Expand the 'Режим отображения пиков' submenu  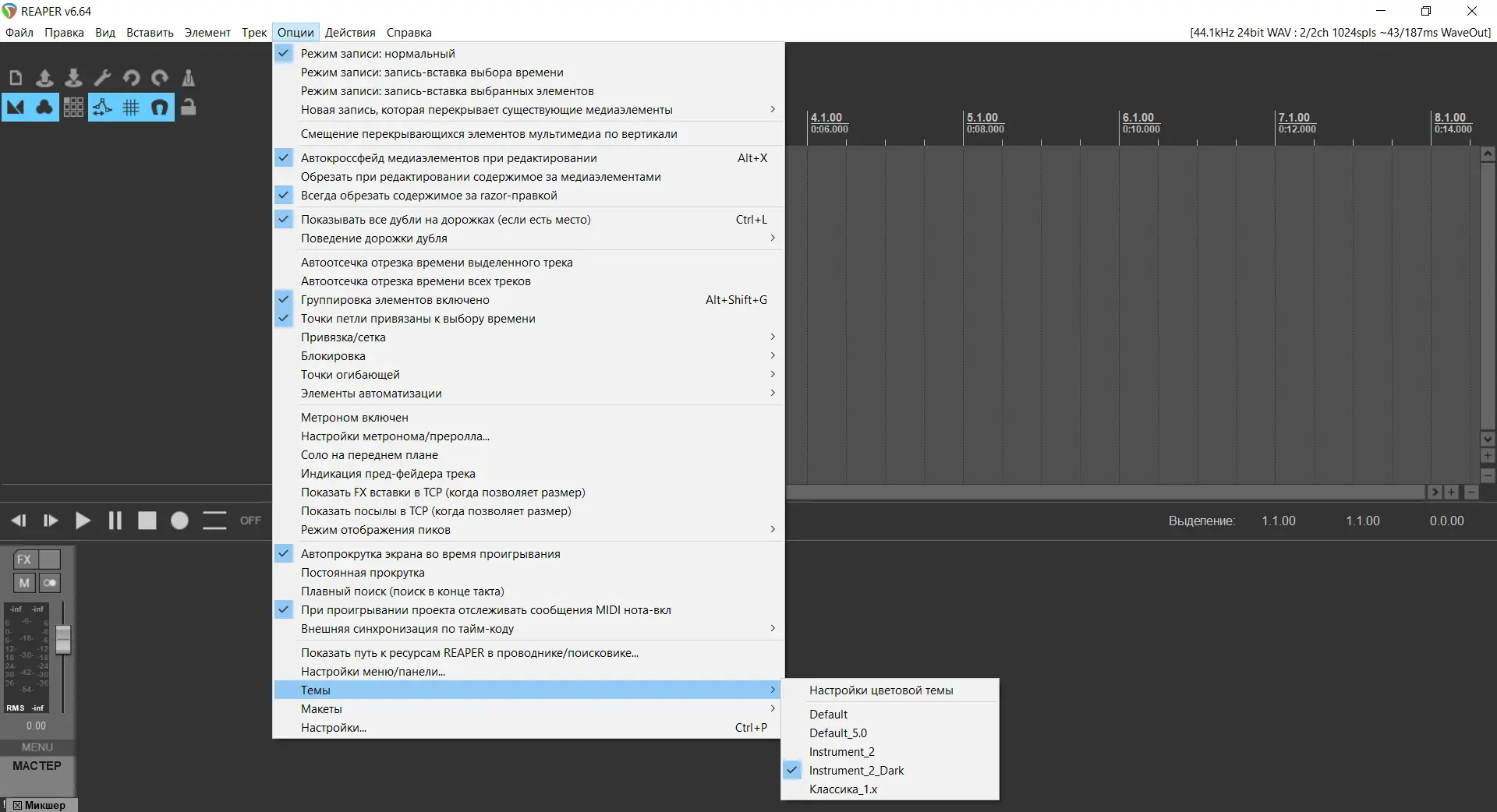[528, 530]
